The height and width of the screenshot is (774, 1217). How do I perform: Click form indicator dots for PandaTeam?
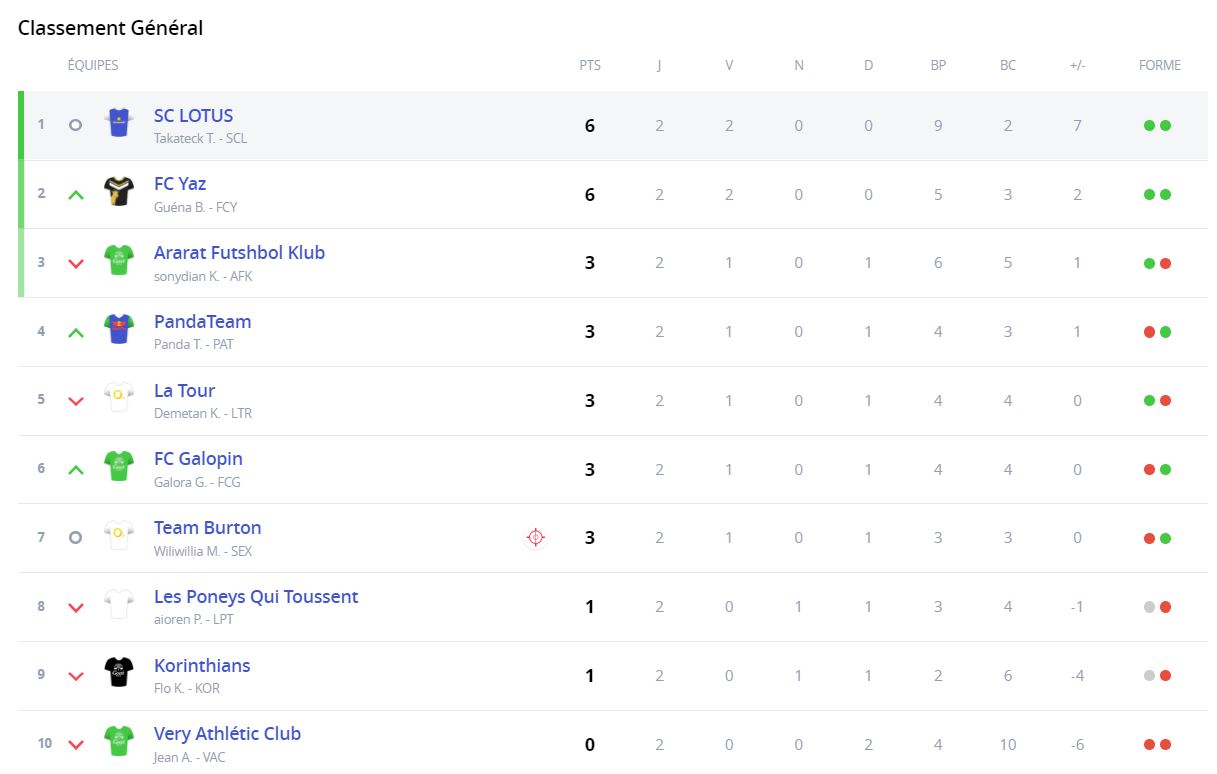(x=1157, y=332)
